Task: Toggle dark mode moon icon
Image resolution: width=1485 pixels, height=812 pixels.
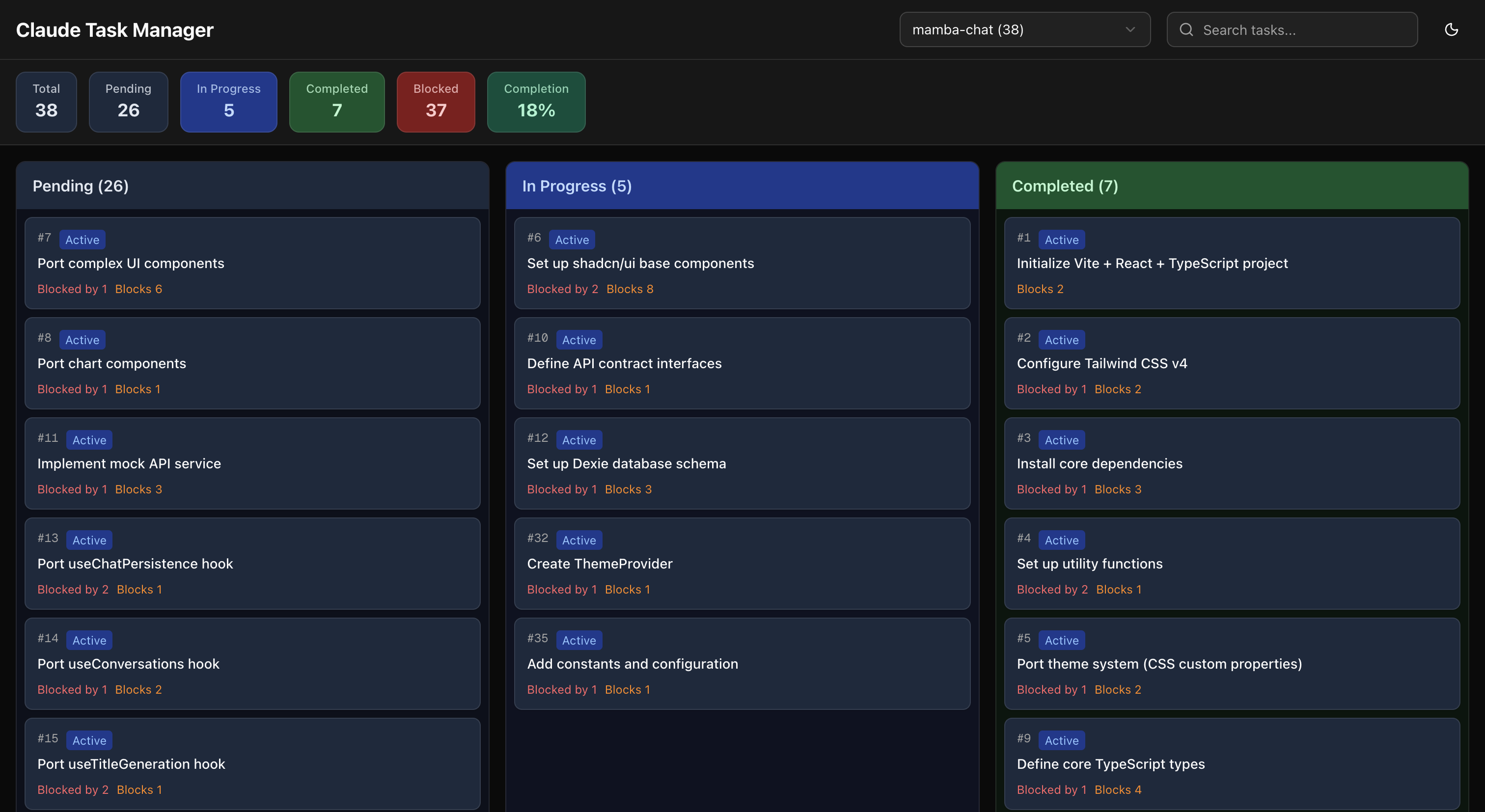Action: (x=1451, y=29)
